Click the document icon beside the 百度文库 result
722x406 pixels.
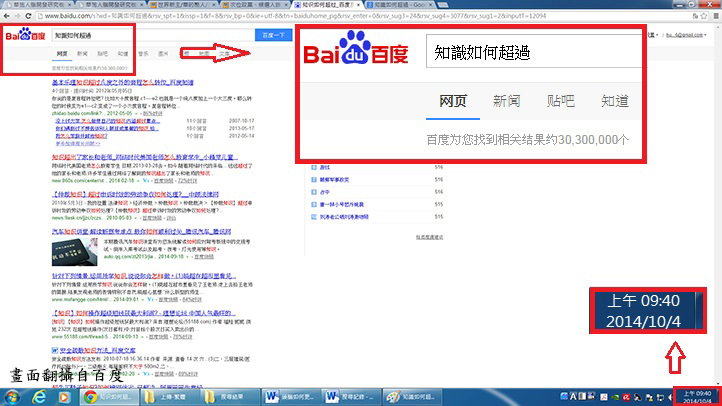[54, 350]
